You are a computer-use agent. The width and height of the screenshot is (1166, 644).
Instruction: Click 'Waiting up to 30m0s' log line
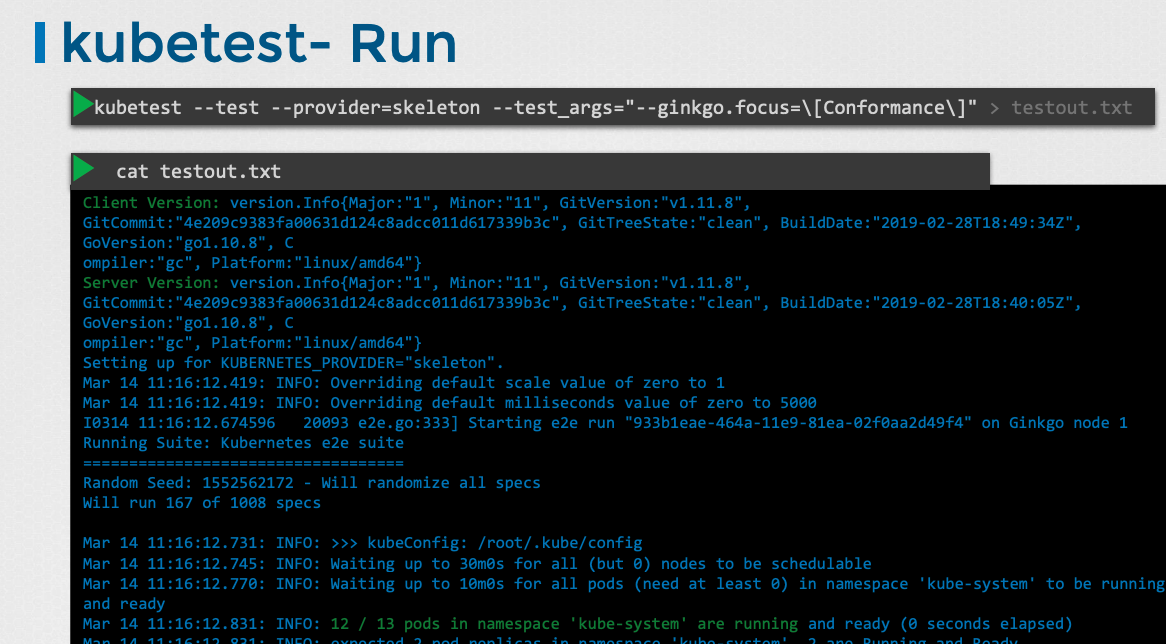click(x=477, y=564)
